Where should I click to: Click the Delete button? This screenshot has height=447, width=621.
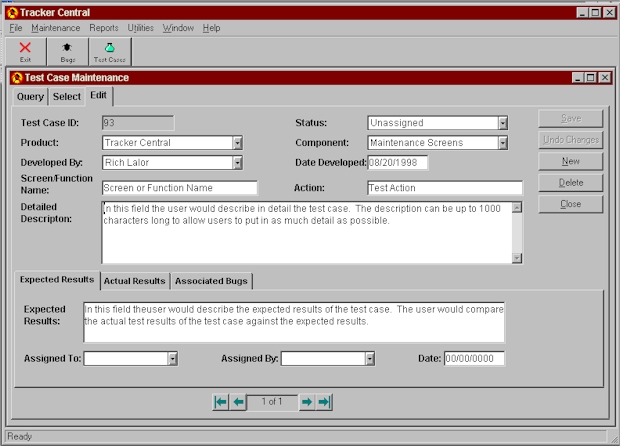[x=571, y=183]
